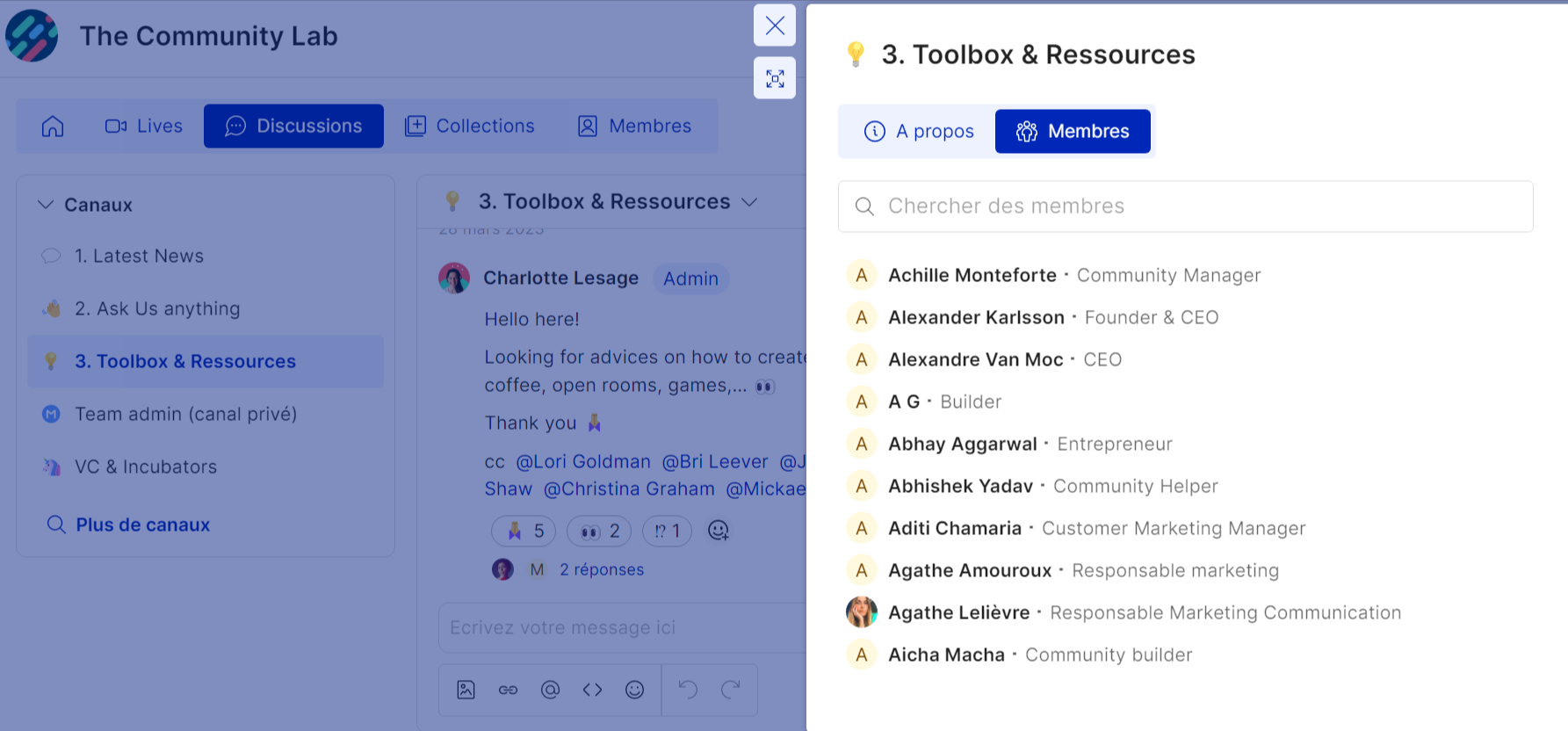Select the Membres tab in side panel
1568x731 pixels.
pos(1073,132)
